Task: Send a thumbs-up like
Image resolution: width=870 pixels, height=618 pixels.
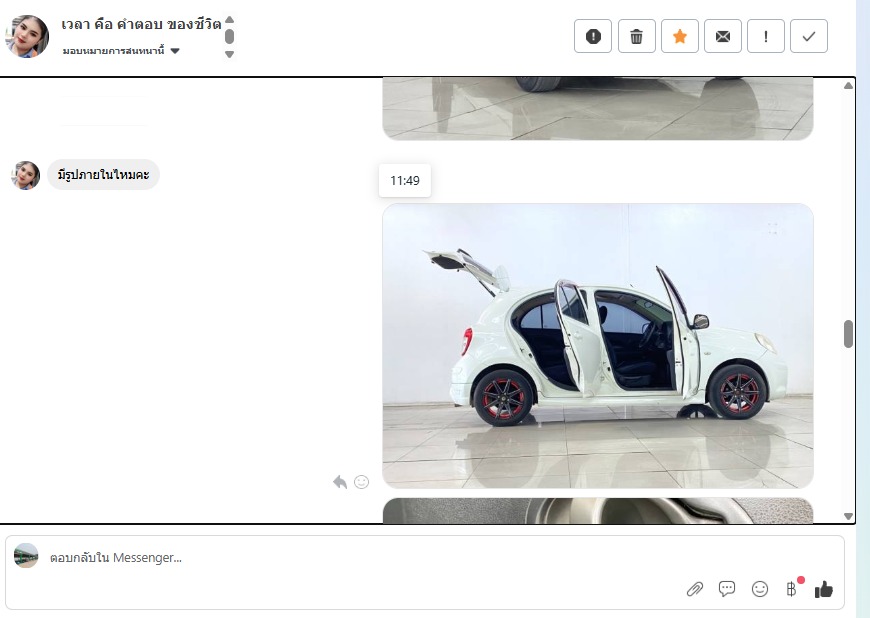Action: [824, 589]
